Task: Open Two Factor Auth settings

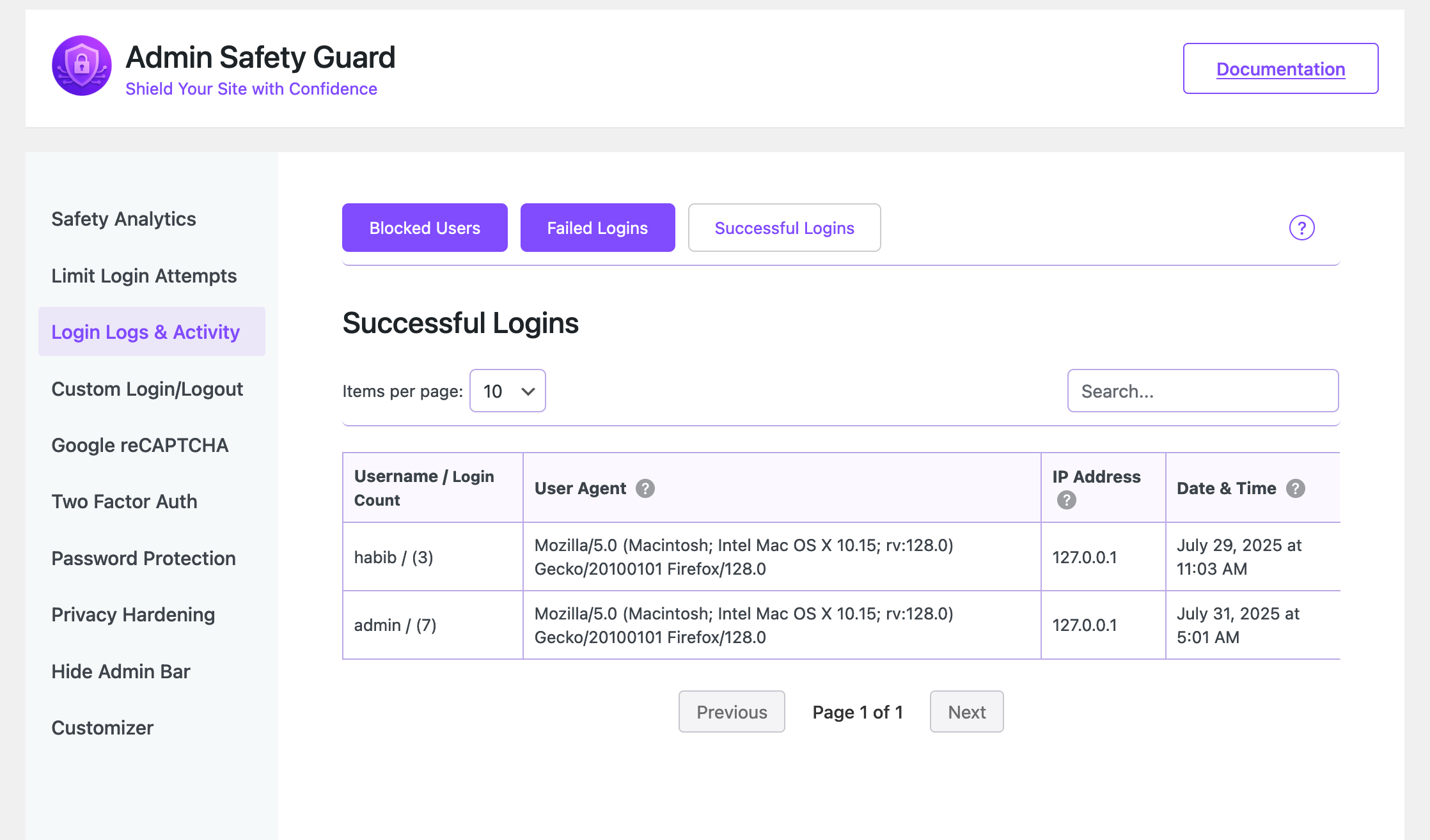Action: pos(124,501)
